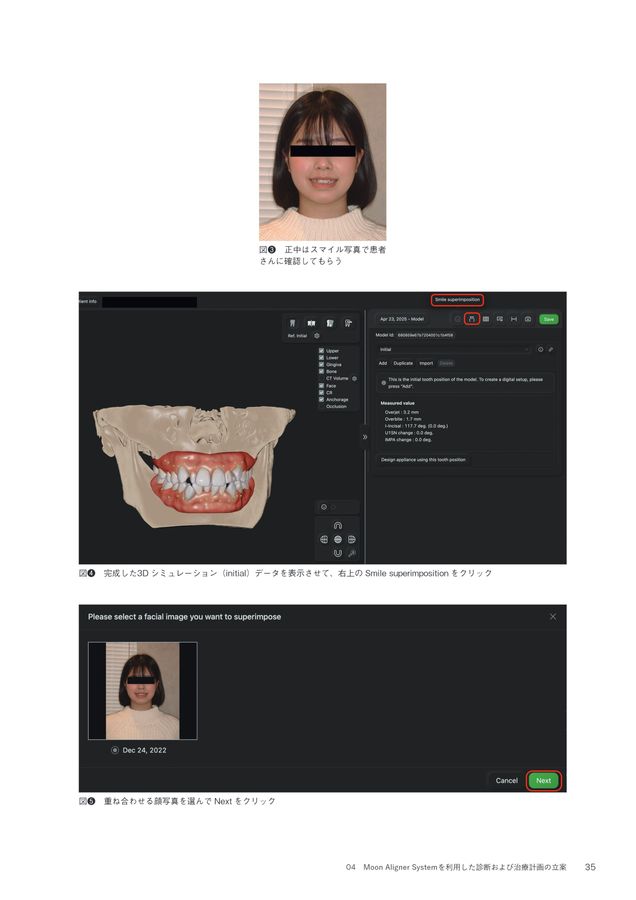Collapse side panel with the double chevron
This screenshot has width=636, height=900.
pos(365,437)
